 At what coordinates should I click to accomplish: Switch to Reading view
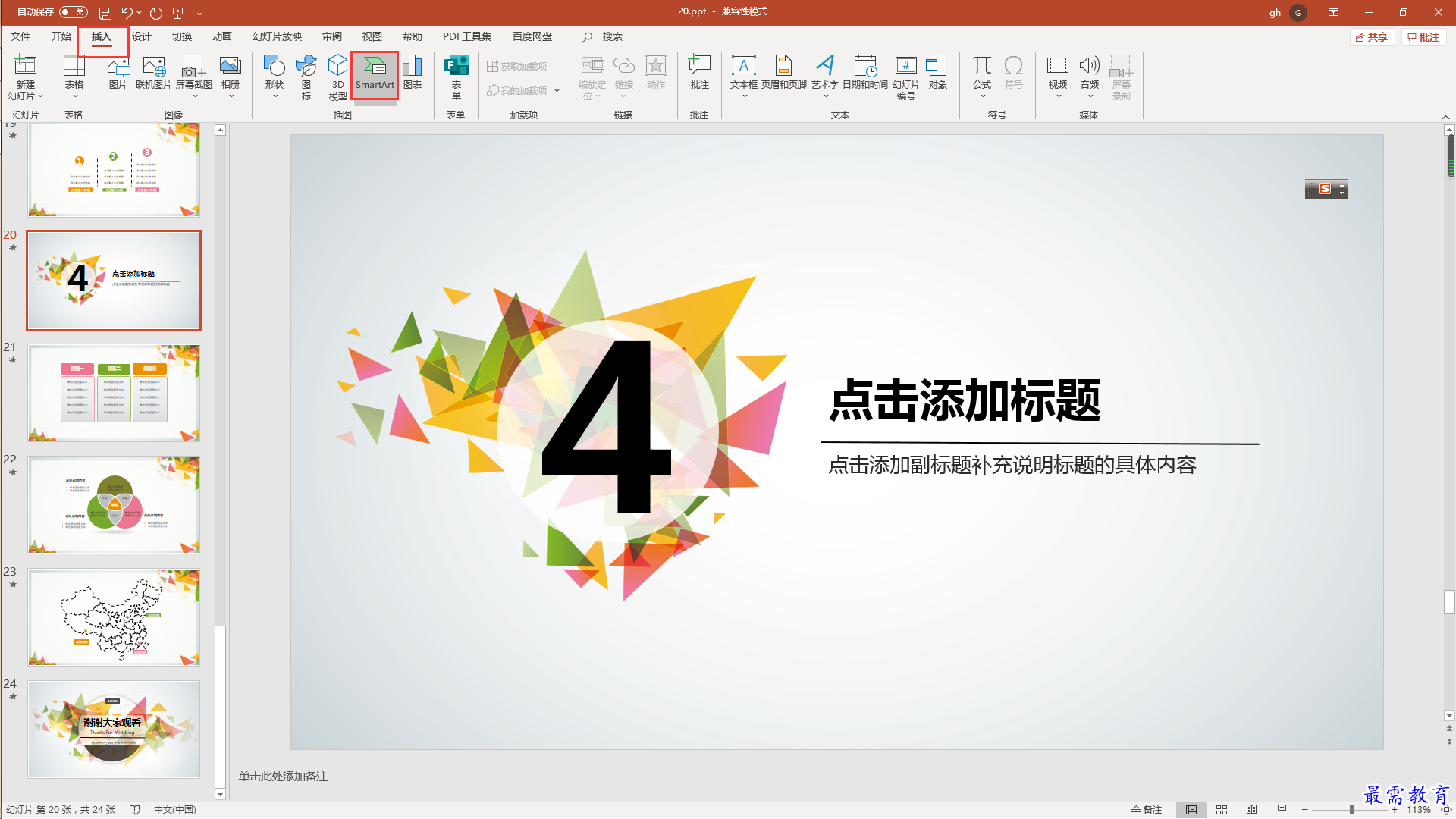point(1252,810)
